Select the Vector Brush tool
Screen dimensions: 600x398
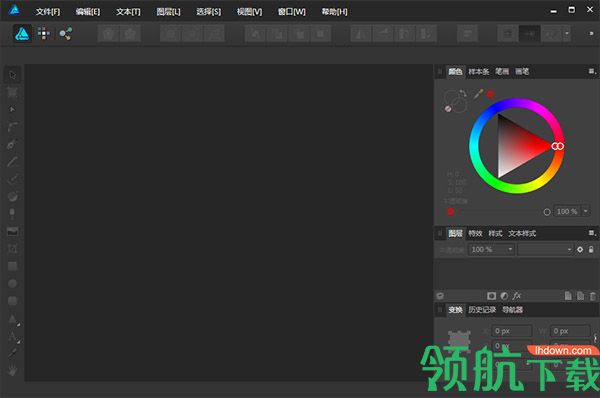(12, 179)
